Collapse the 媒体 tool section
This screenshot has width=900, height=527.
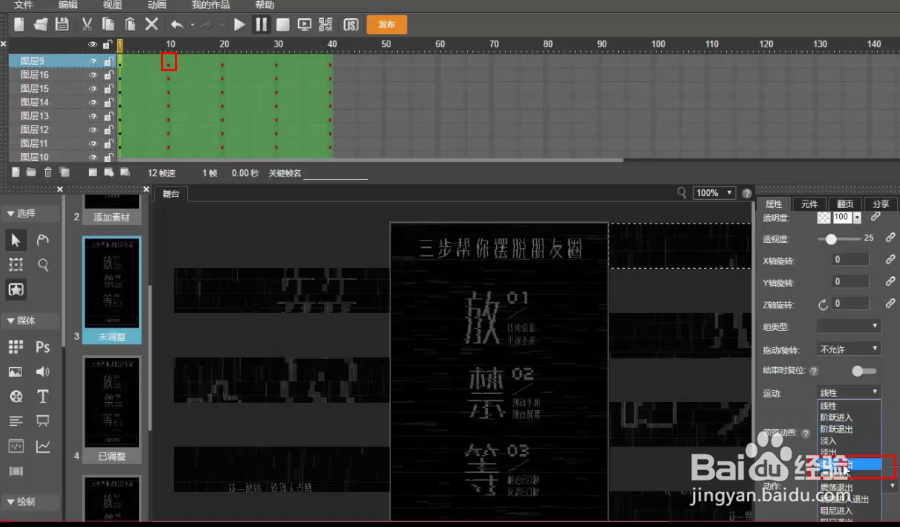click(11, 321)
